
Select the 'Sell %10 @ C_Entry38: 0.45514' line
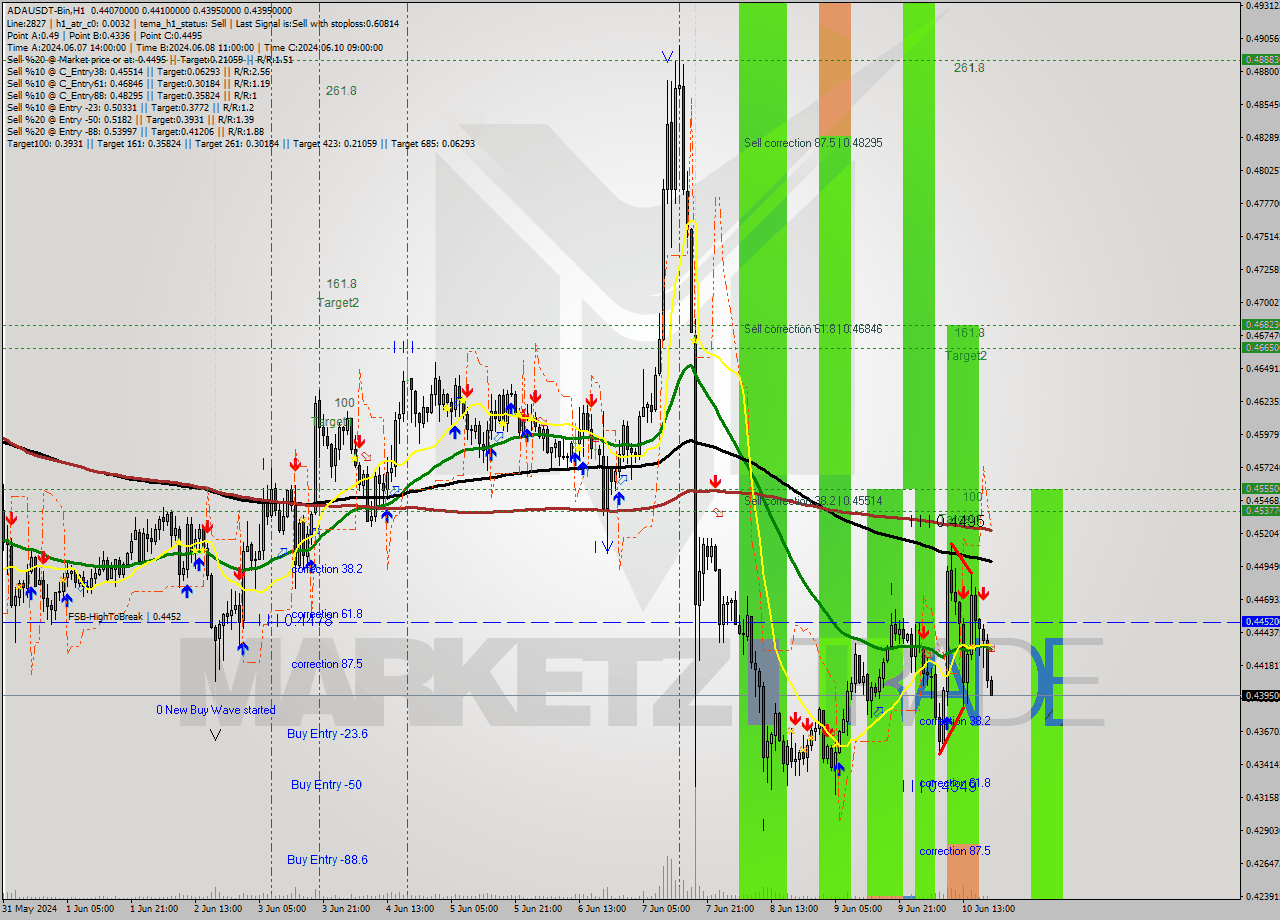pos(138,71)
